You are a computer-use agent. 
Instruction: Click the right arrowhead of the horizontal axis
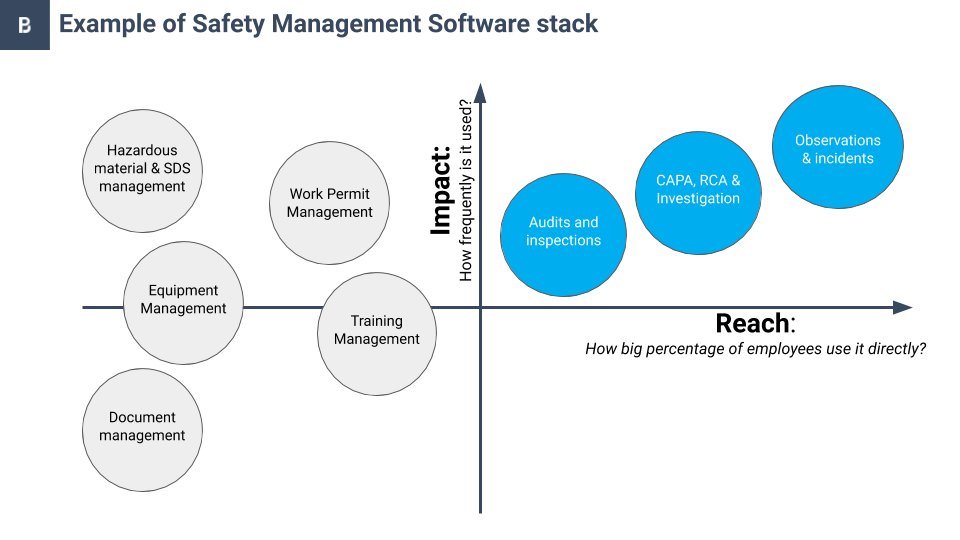903,307
